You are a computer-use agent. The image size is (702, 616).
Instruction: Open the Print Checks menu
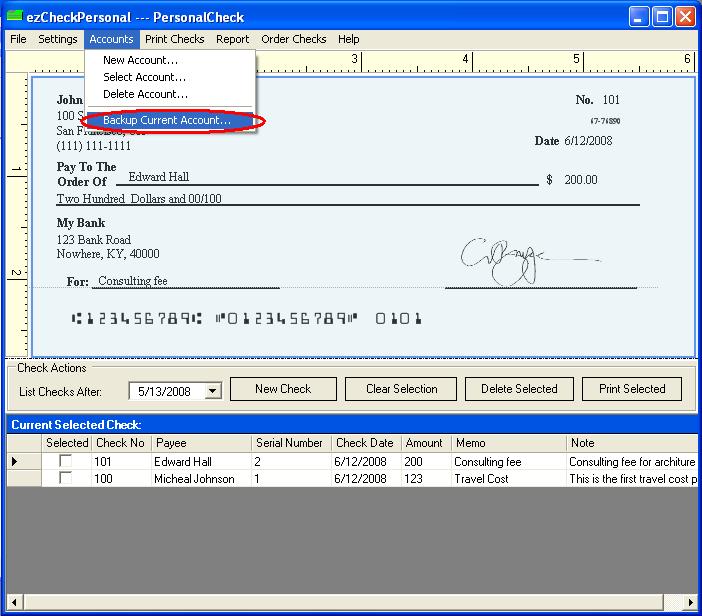click(174, 39)
